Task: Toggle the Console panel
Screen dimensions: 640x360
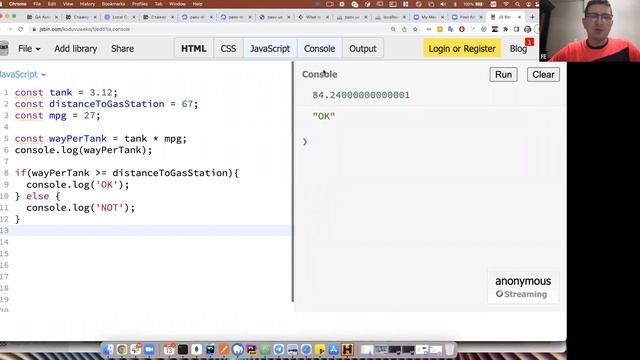Action: [x=319, y=49]
